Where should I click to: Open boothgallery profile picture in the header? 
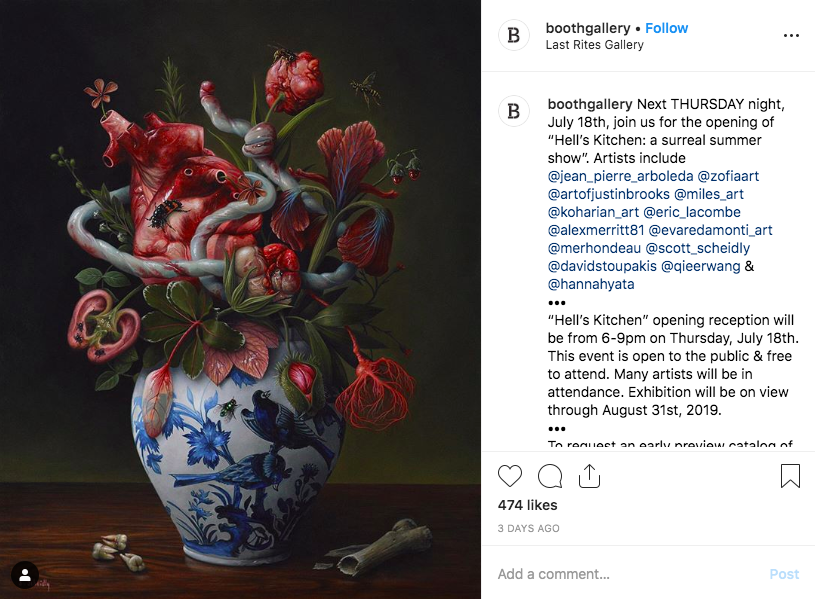pyautogui.click(x=514, y=36)
